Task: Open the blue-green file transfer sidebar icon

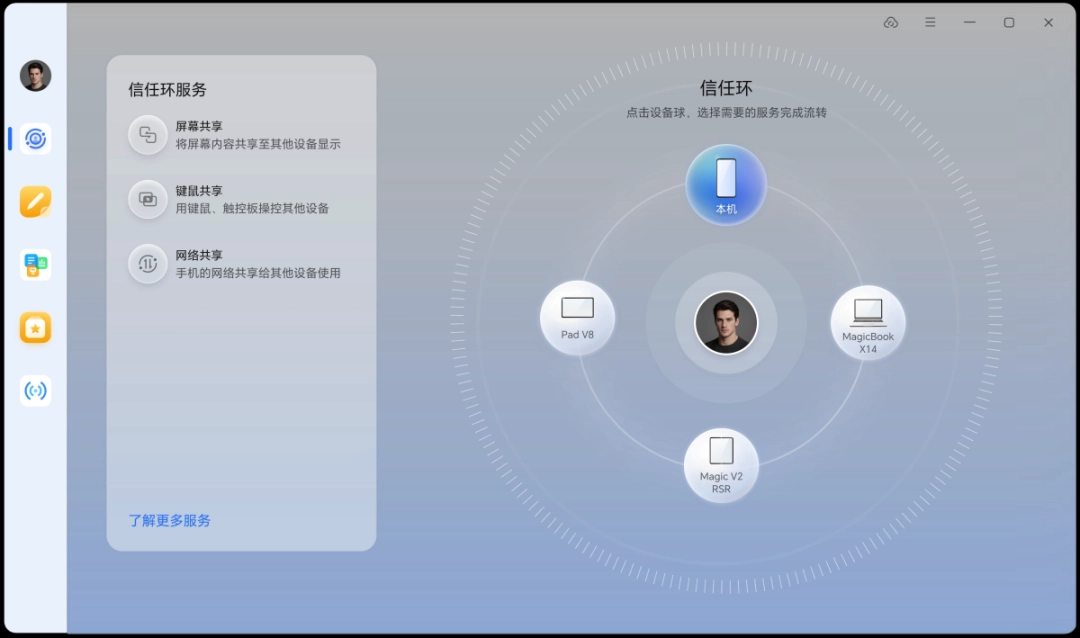Action: coord(35,265)
